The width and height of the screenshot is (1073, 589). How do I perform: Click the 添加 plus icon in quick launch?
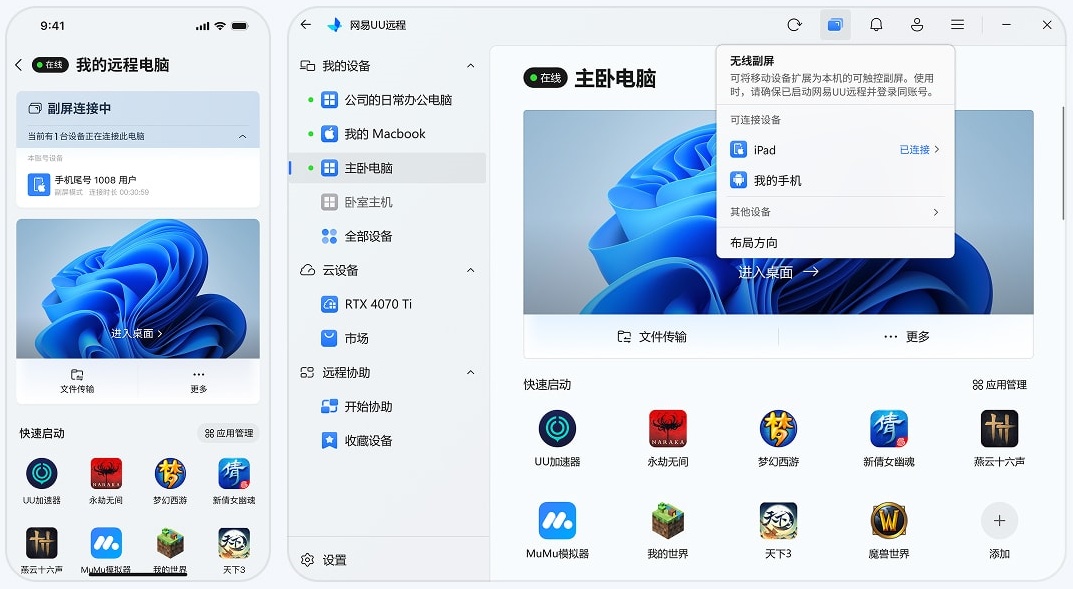(999, 521)
